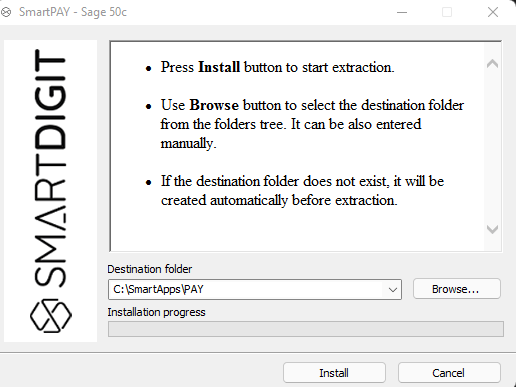Expand the destination folder dropdown arrow

393,290
